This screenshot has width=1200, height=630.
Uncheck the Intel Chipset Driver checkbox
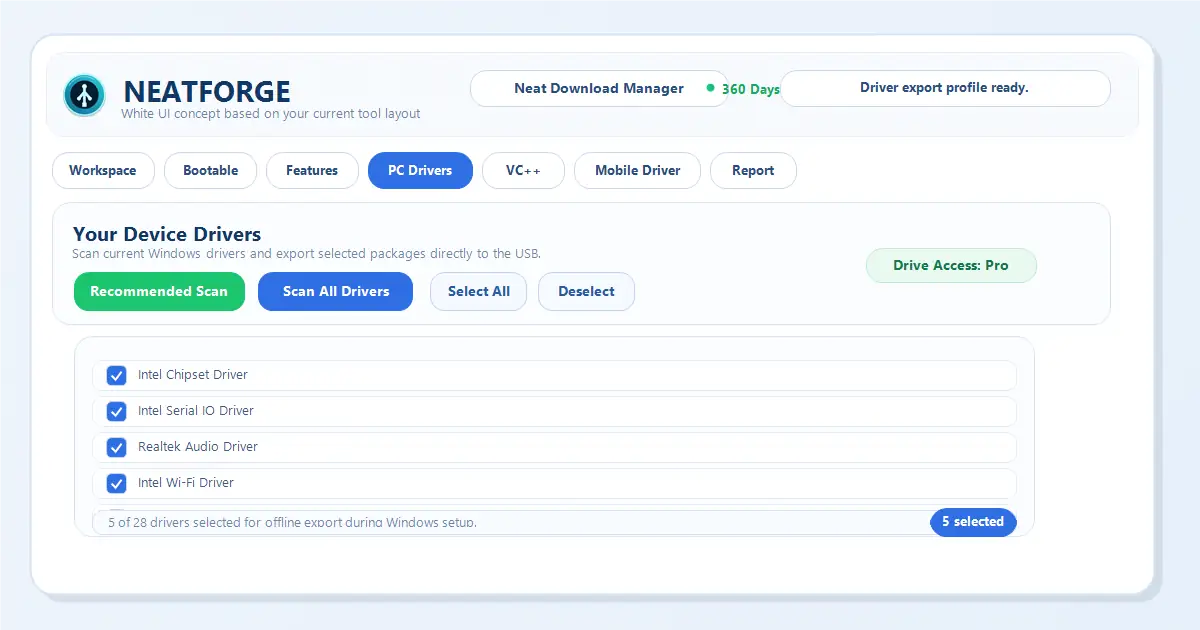tap(117, 375)
